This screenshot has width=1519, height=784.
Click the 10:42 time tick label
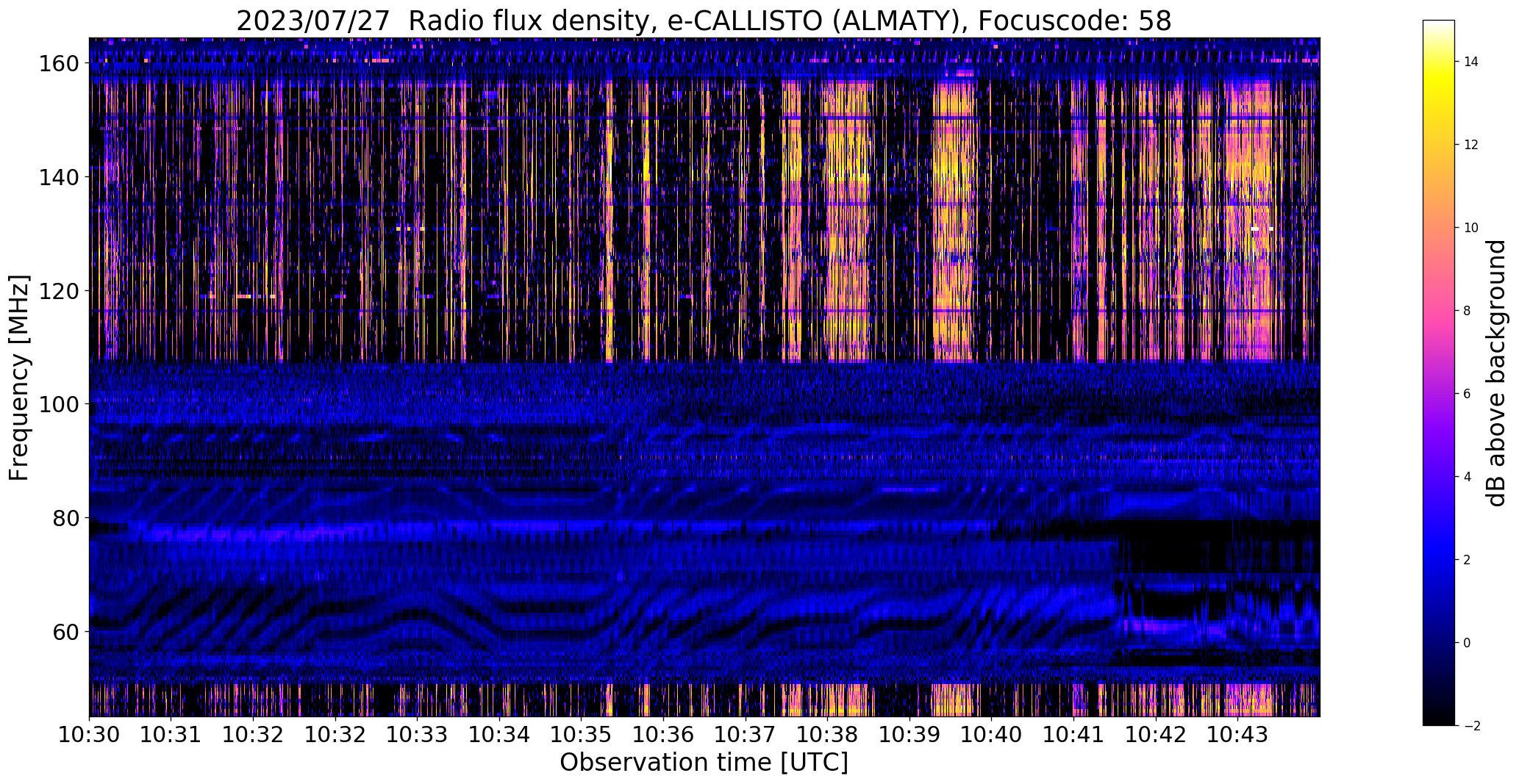(x=1156, y=735)
